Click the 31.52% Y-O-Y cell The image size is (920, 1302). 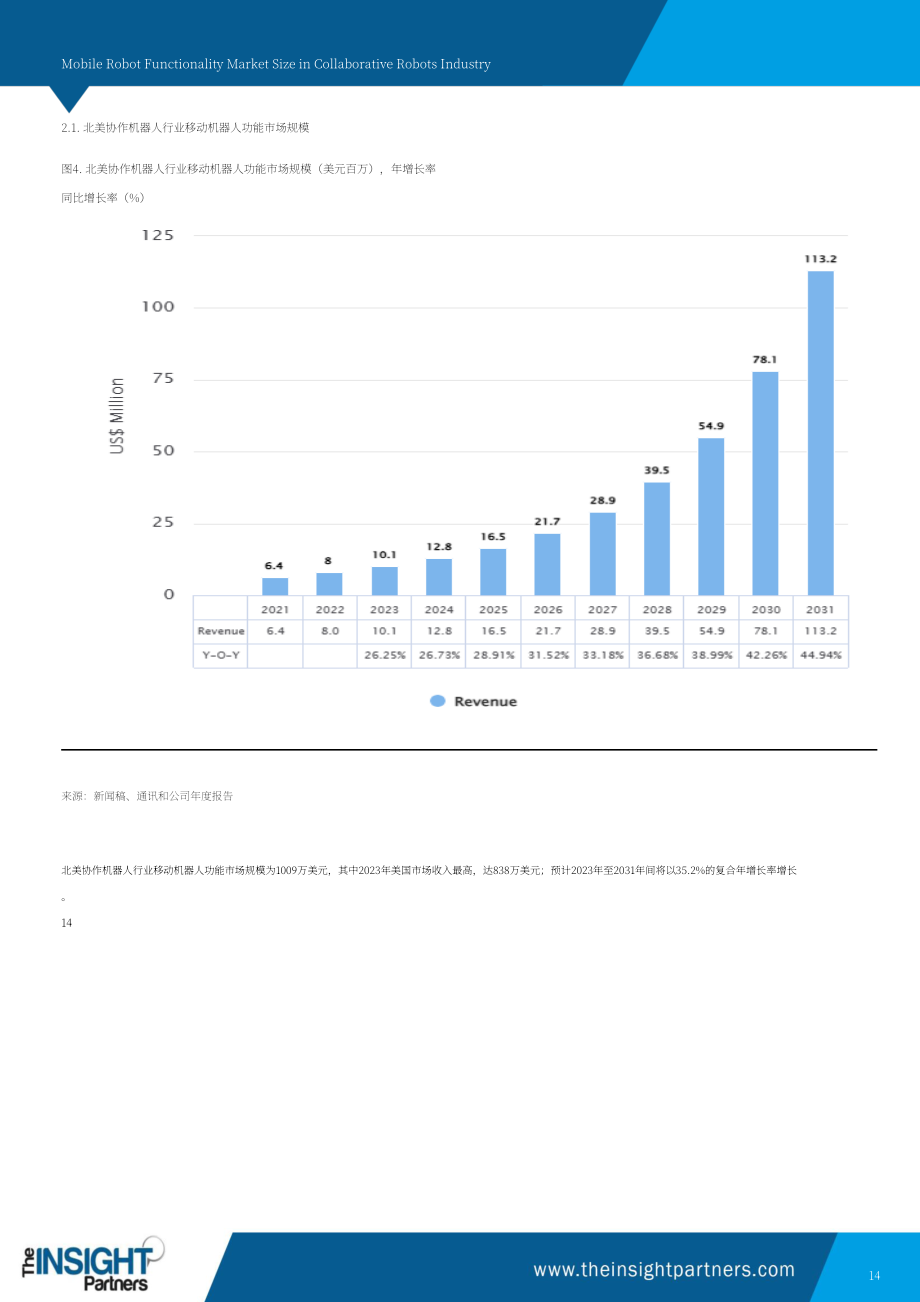[x=548, y=656]
